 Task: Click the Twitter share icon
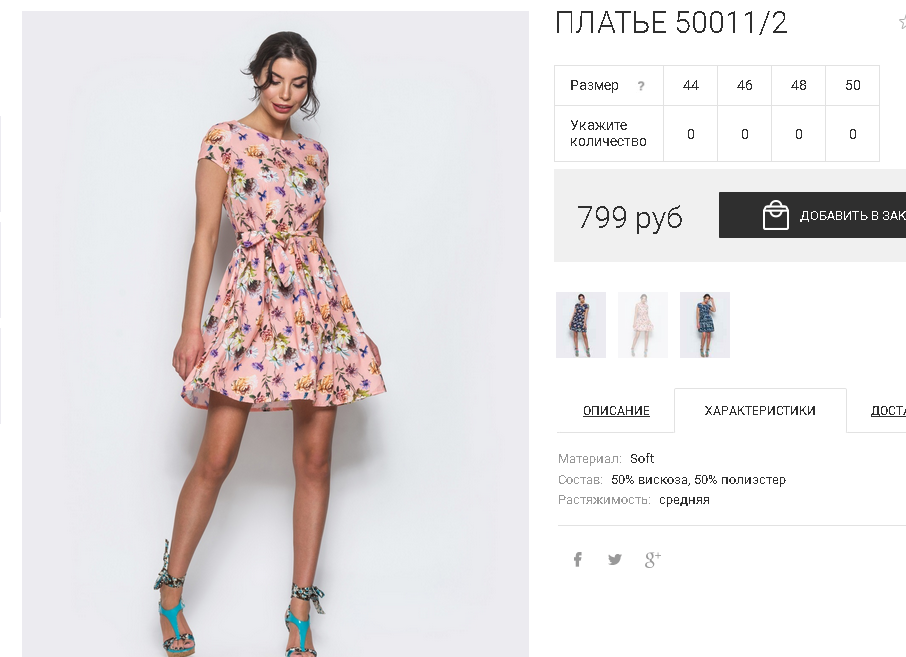click(x=615, y=559)
